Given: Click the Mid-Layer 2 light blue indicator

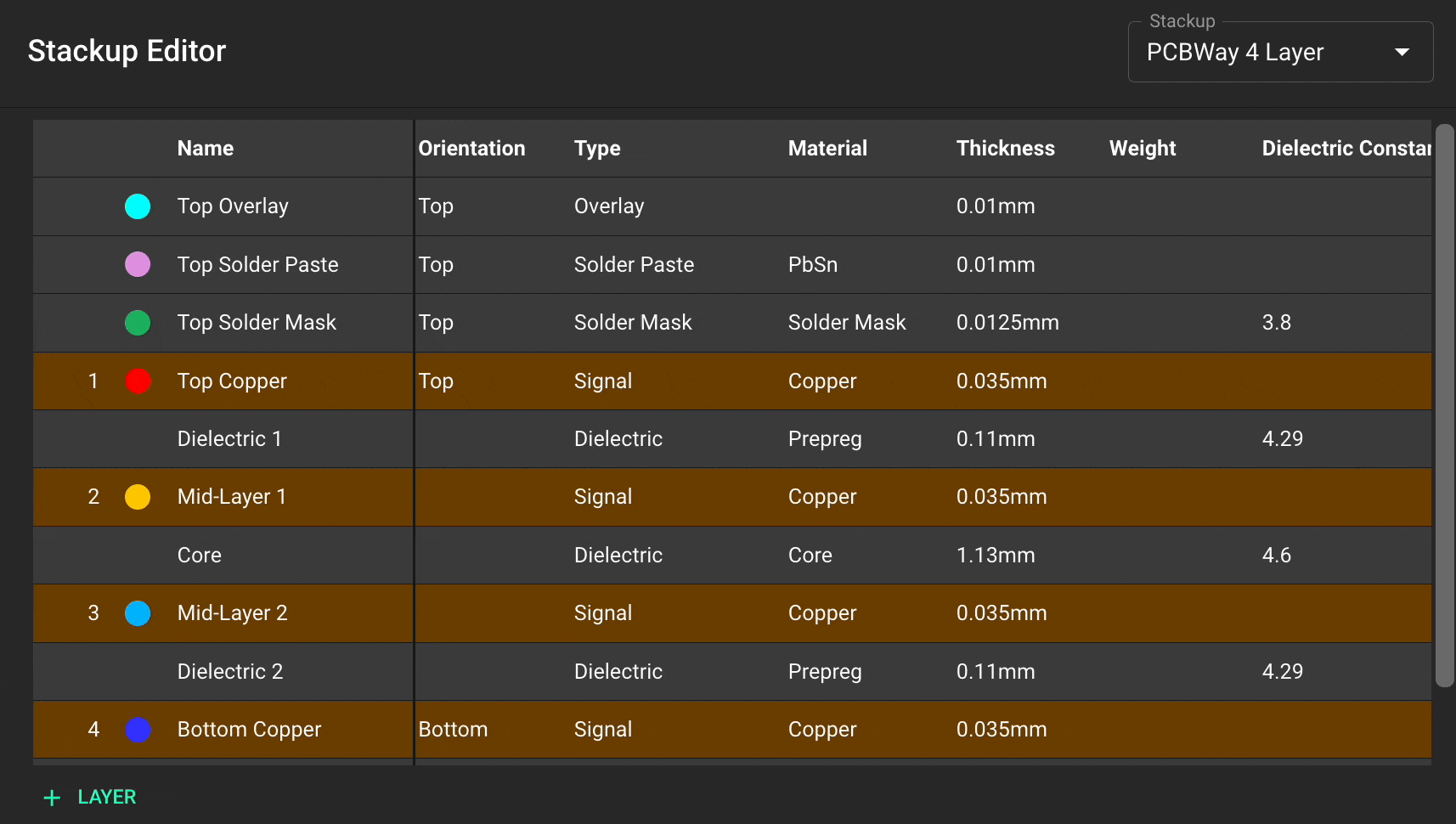Looking at the screenshot, I should pyautogui.click(x=138, y=612).
